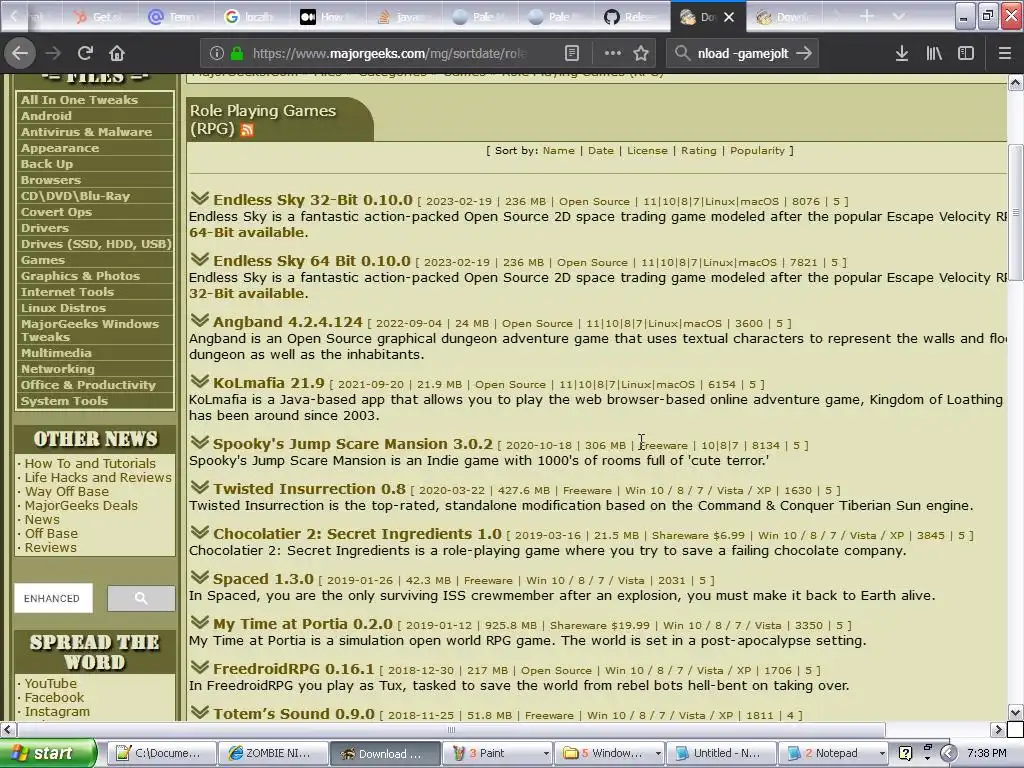Expand Endless Sky 64 Bit arrow icon
Viewport: 1024px width, 768px height.
coord(200,259)
